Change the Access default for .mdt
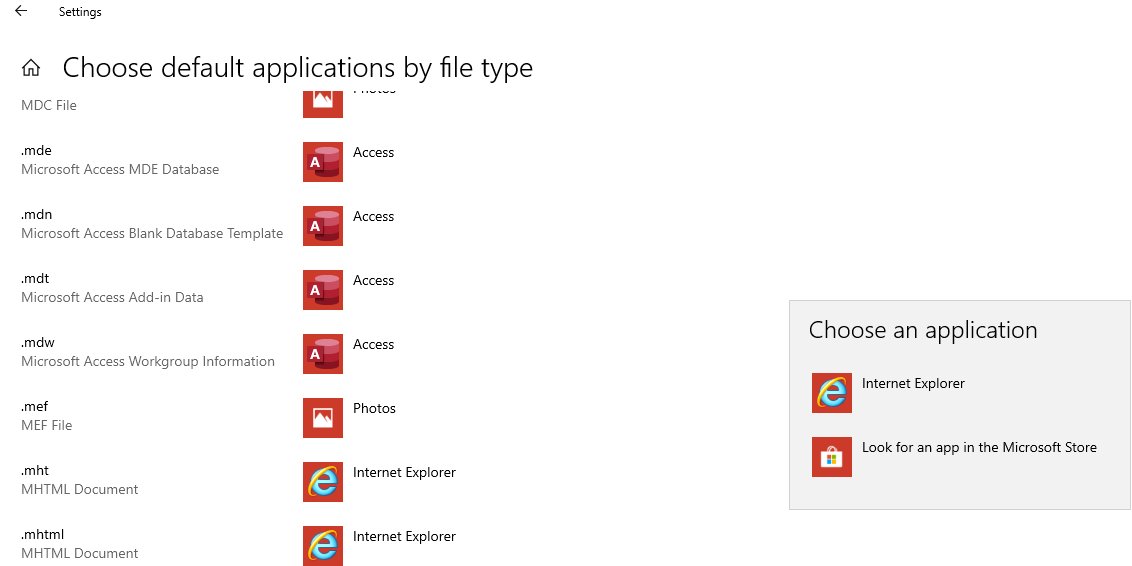The width and height of the screenshot is (1132, 566). 373,280
